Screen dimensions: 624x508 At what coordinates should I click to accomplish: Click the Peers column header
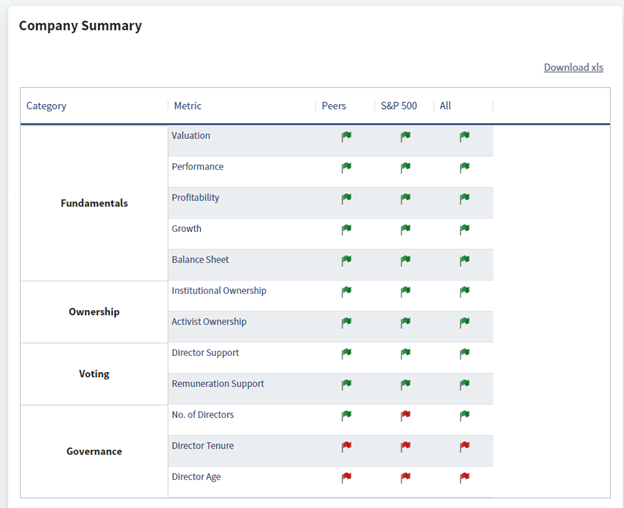[334, 106]
